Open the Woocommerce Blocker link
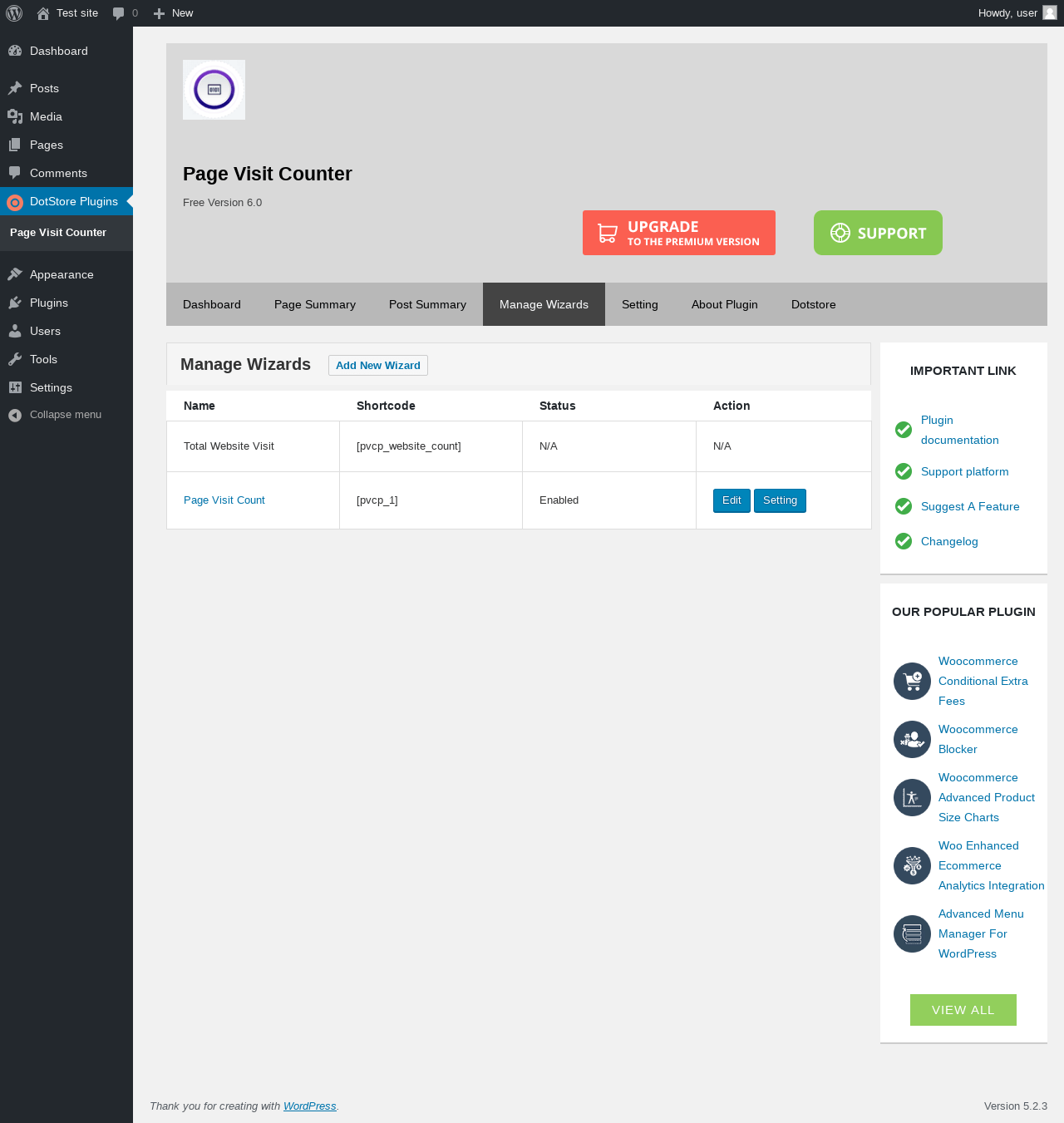This screenshot has height=1123, width=1064. [x=978, y=739]
